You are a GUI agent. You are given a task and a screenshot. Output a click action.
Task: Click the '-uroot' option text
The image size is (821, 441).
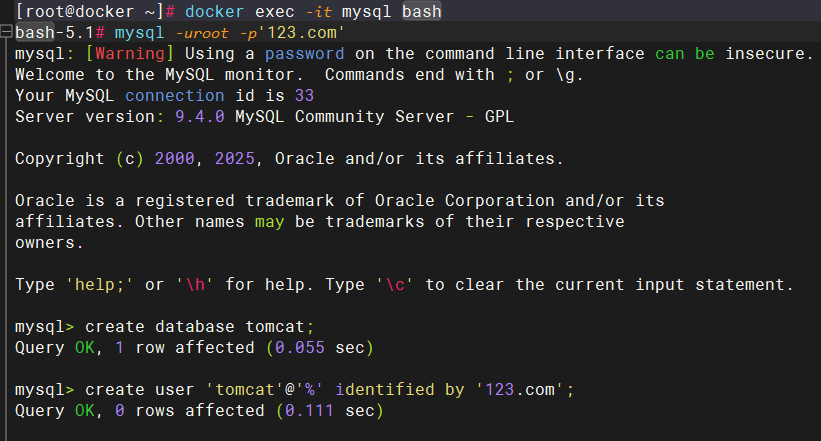(202, 32)
